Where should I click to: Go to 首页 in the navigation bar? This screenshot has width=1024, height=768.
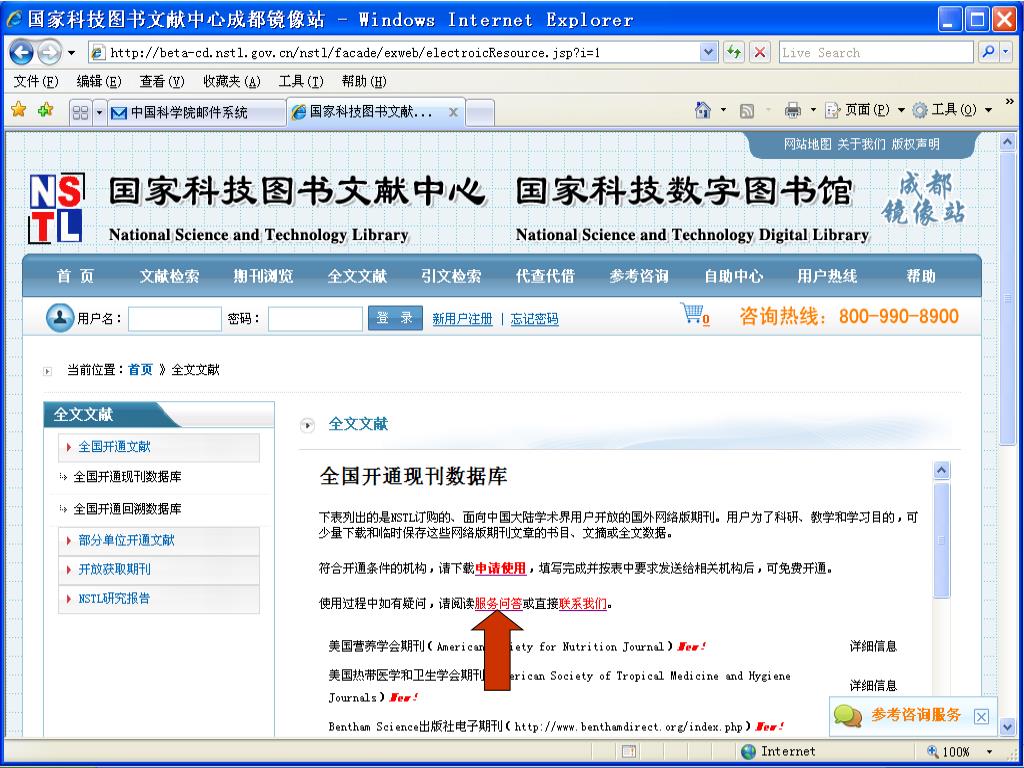click(x=75, y=276)
